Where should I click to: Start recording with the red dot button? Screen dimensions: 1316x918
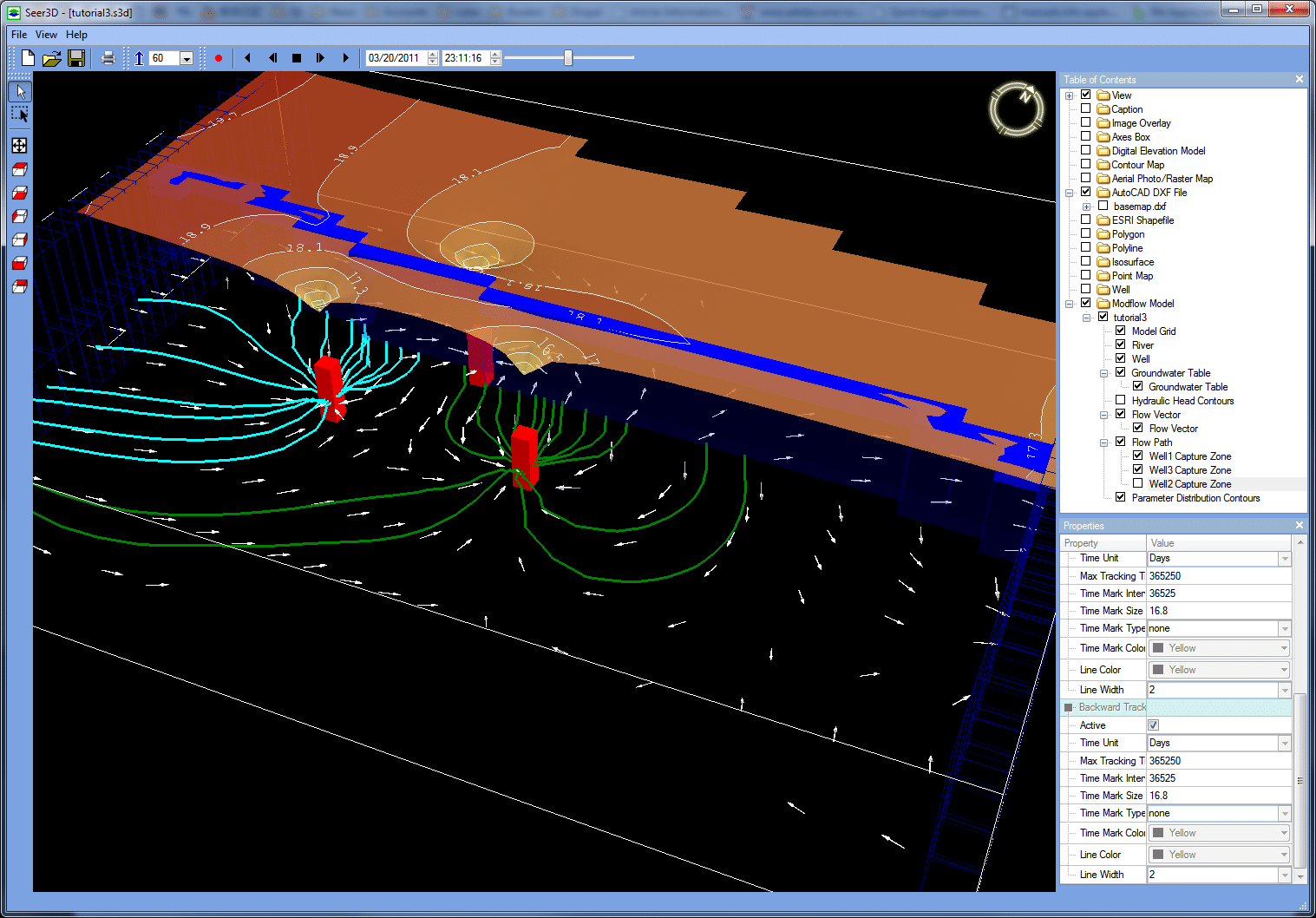pos(219,58)
